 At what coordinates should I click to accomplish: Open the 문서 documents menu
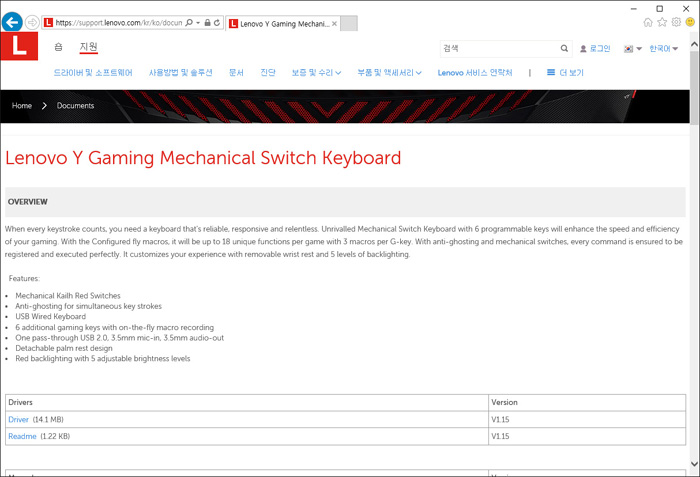click(x=236, y=73)
